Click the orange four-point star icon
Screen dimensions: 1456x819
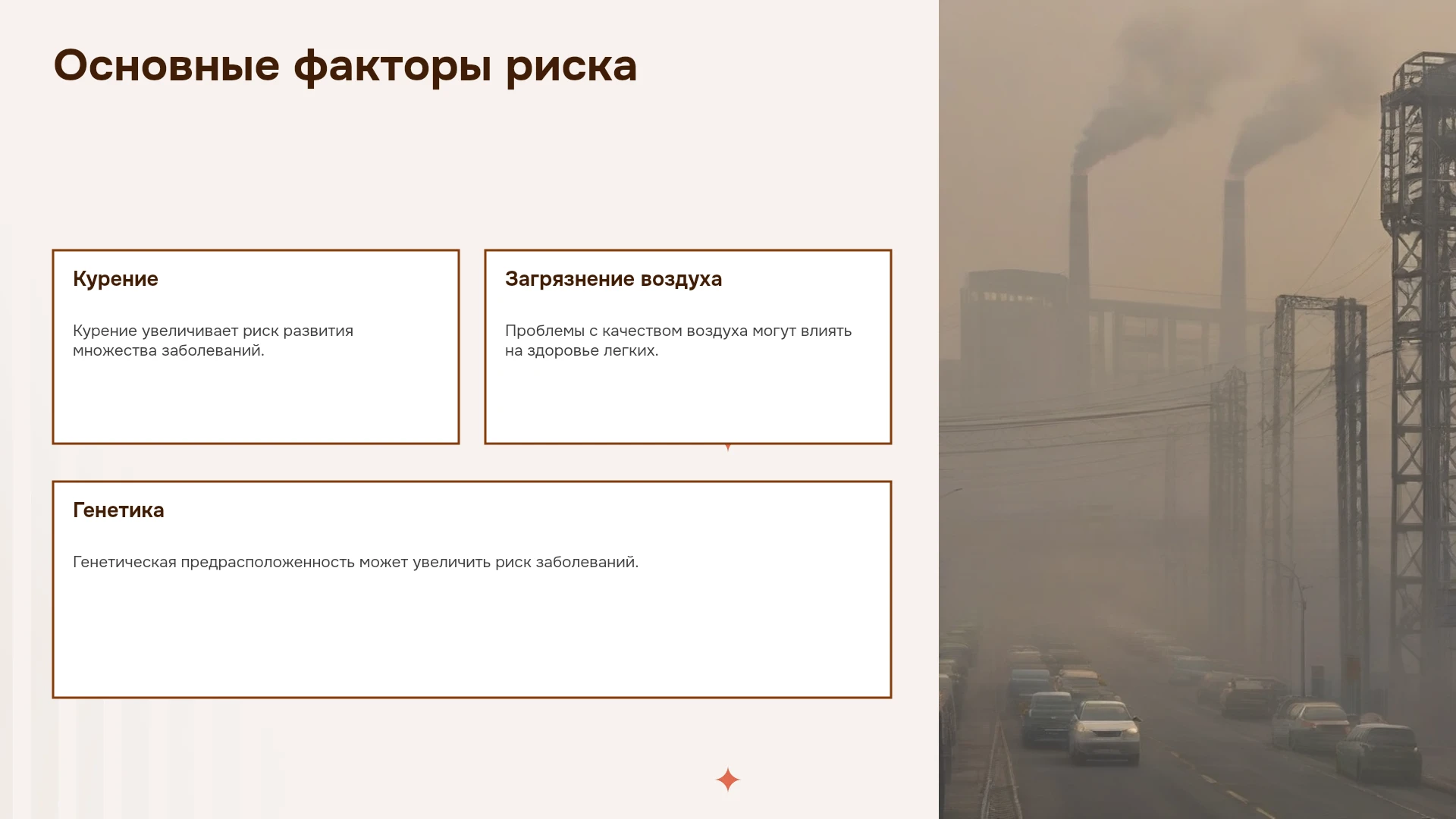click(727, 780)
